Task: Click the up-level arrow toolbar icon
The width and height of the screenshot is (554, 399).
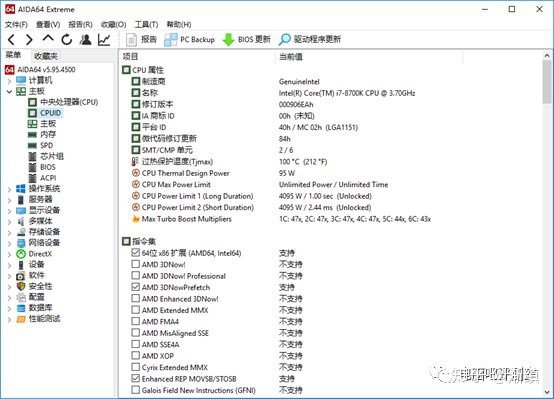Action: coord(48,39)
